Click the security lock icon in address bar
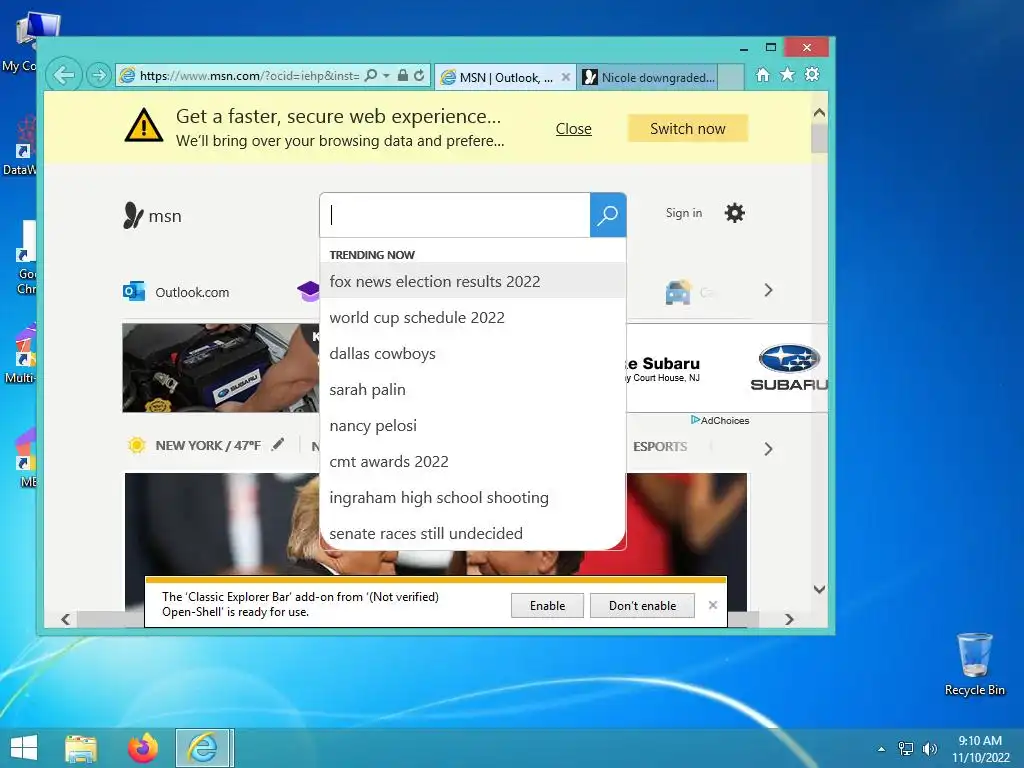 pos(403,76)
